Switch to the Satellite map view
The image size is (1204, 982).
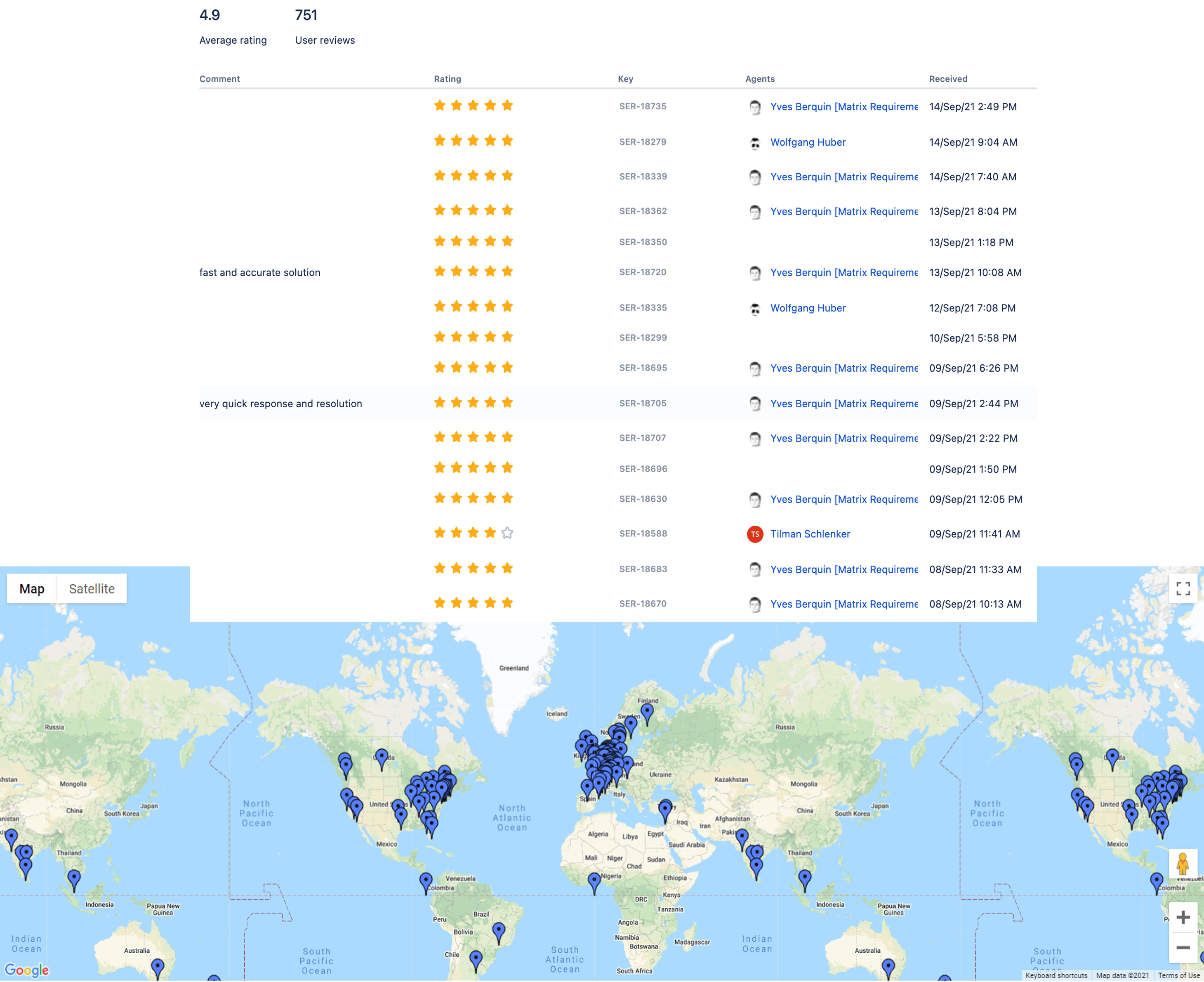tap(91, 588)
